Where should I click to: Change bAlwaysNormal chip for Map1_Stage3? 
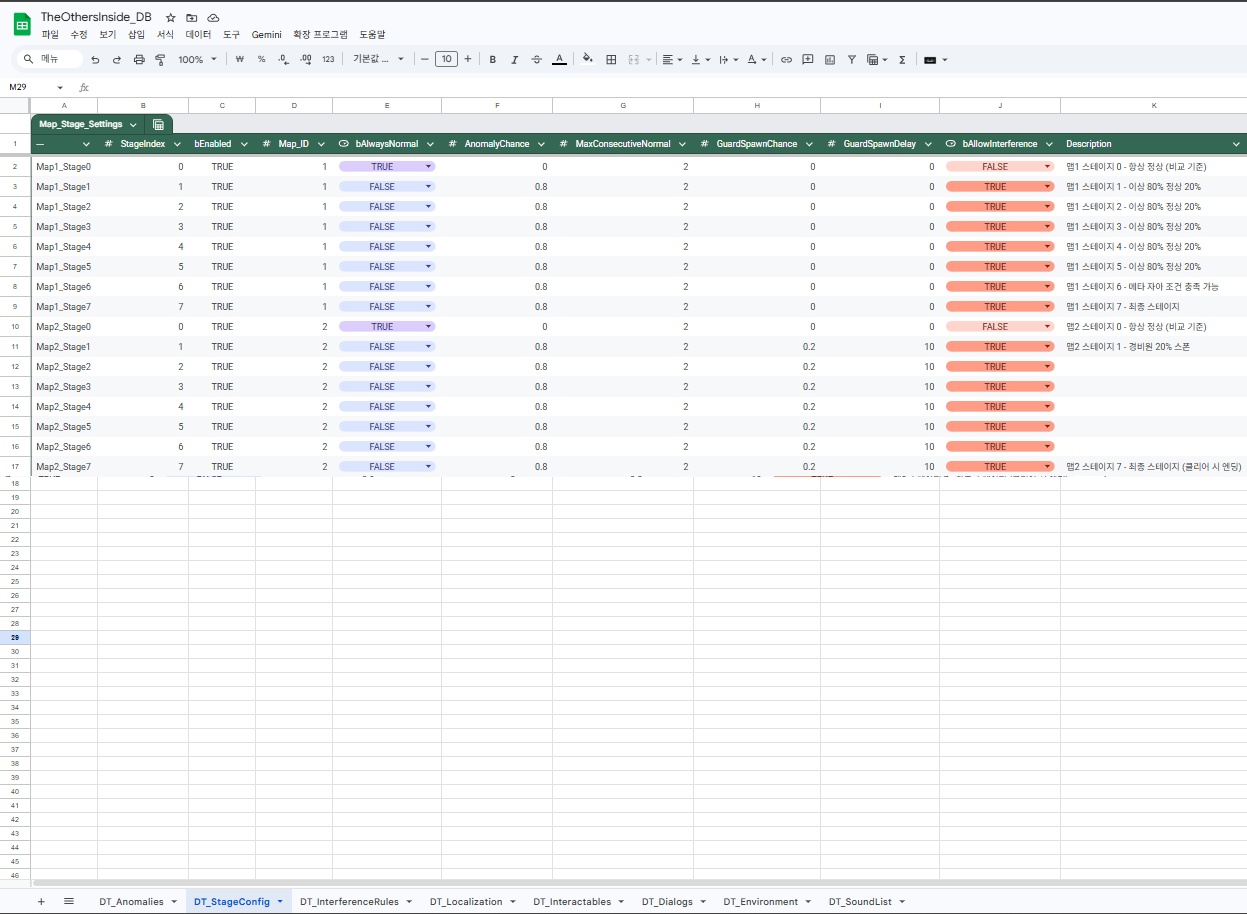[387, 227]
